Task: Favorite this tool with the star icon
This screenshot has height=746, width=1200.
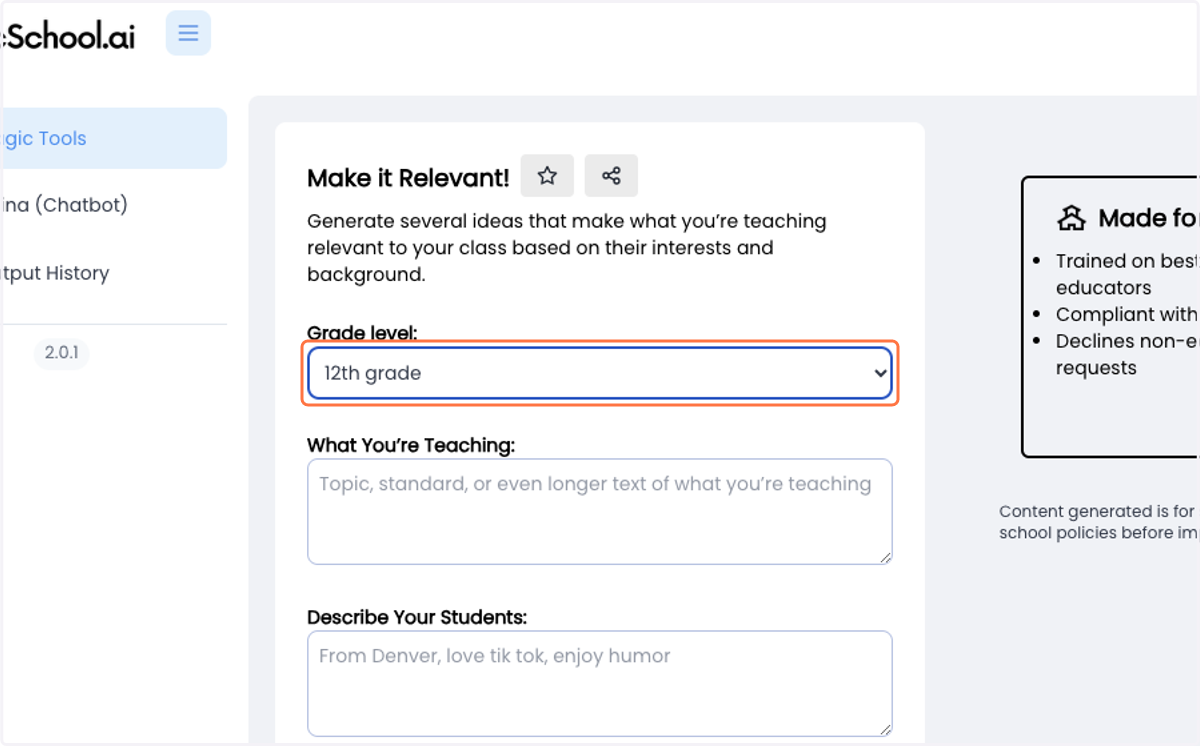Action: click(x=547, y=176)
